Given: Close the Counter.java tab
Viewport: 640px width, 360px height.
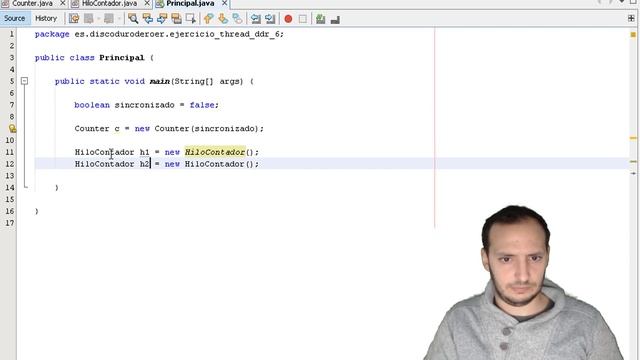Looking at the screenshot, I should point(62,3).
